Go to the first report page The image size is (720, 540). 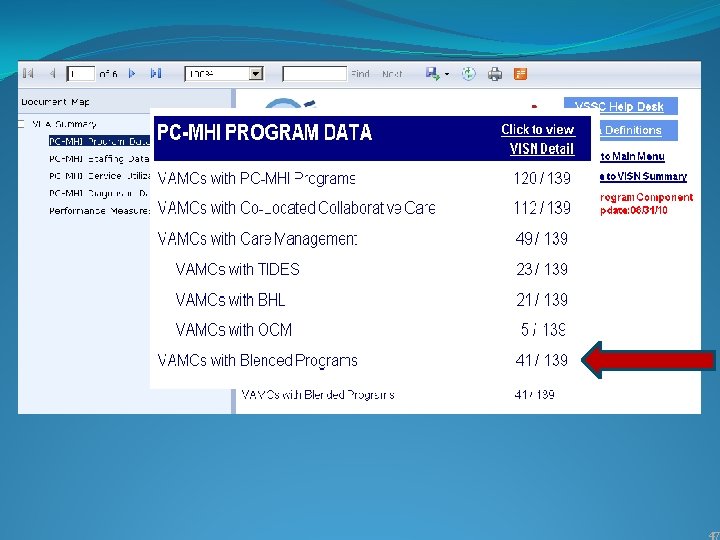pyautogui.click(x=28, y=73)
